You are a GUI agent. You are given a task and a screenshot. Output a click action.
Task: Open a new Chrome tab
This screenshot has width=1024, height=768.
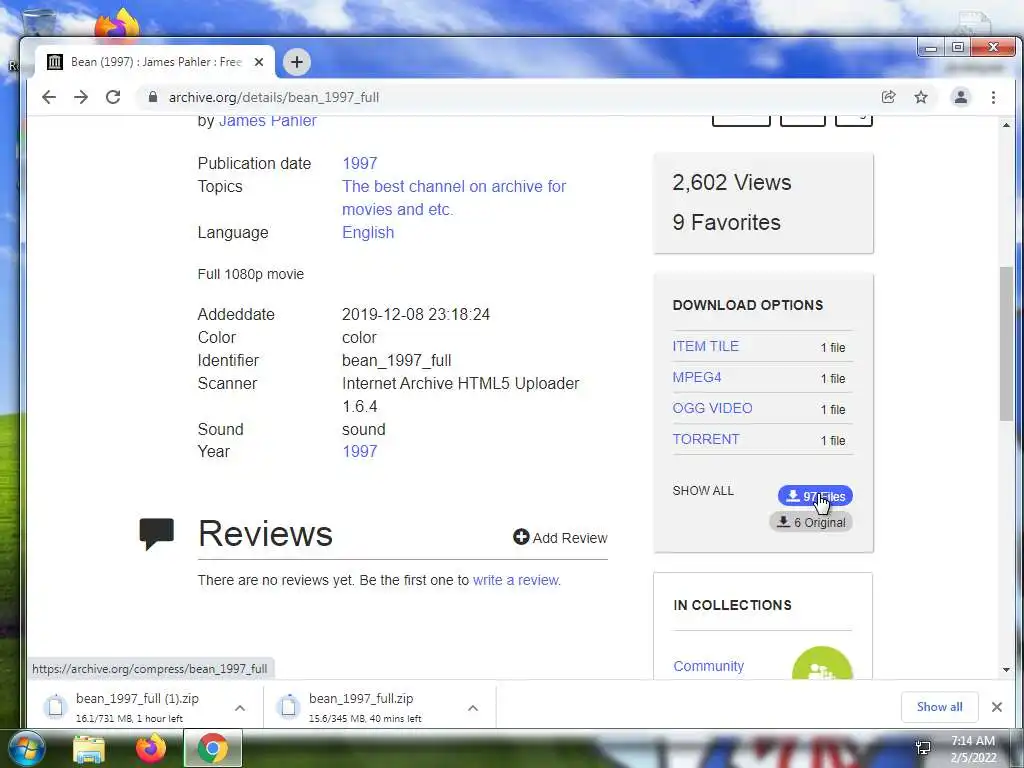click(296, 62)
